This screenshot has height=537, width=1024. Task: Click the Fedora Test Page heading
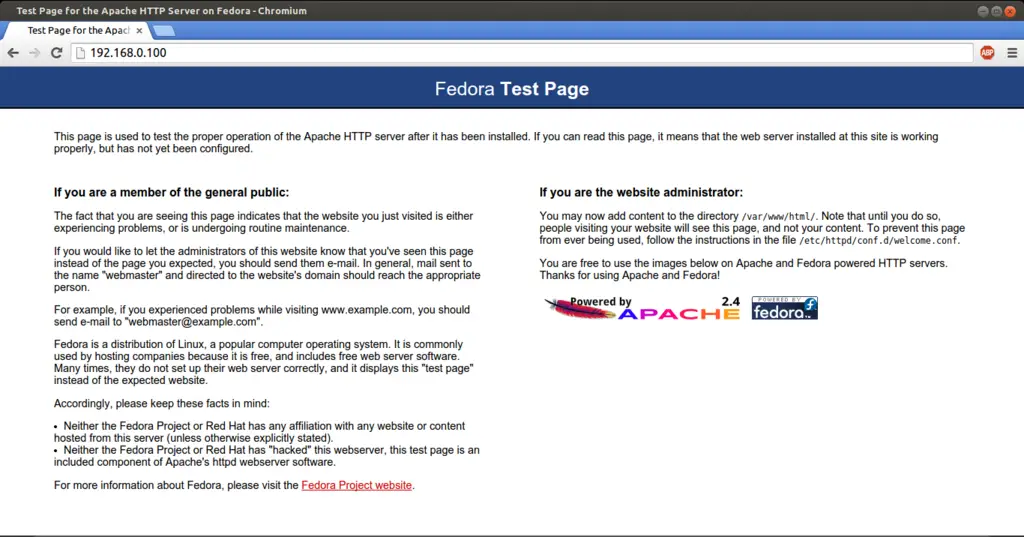tap(512, 89)
